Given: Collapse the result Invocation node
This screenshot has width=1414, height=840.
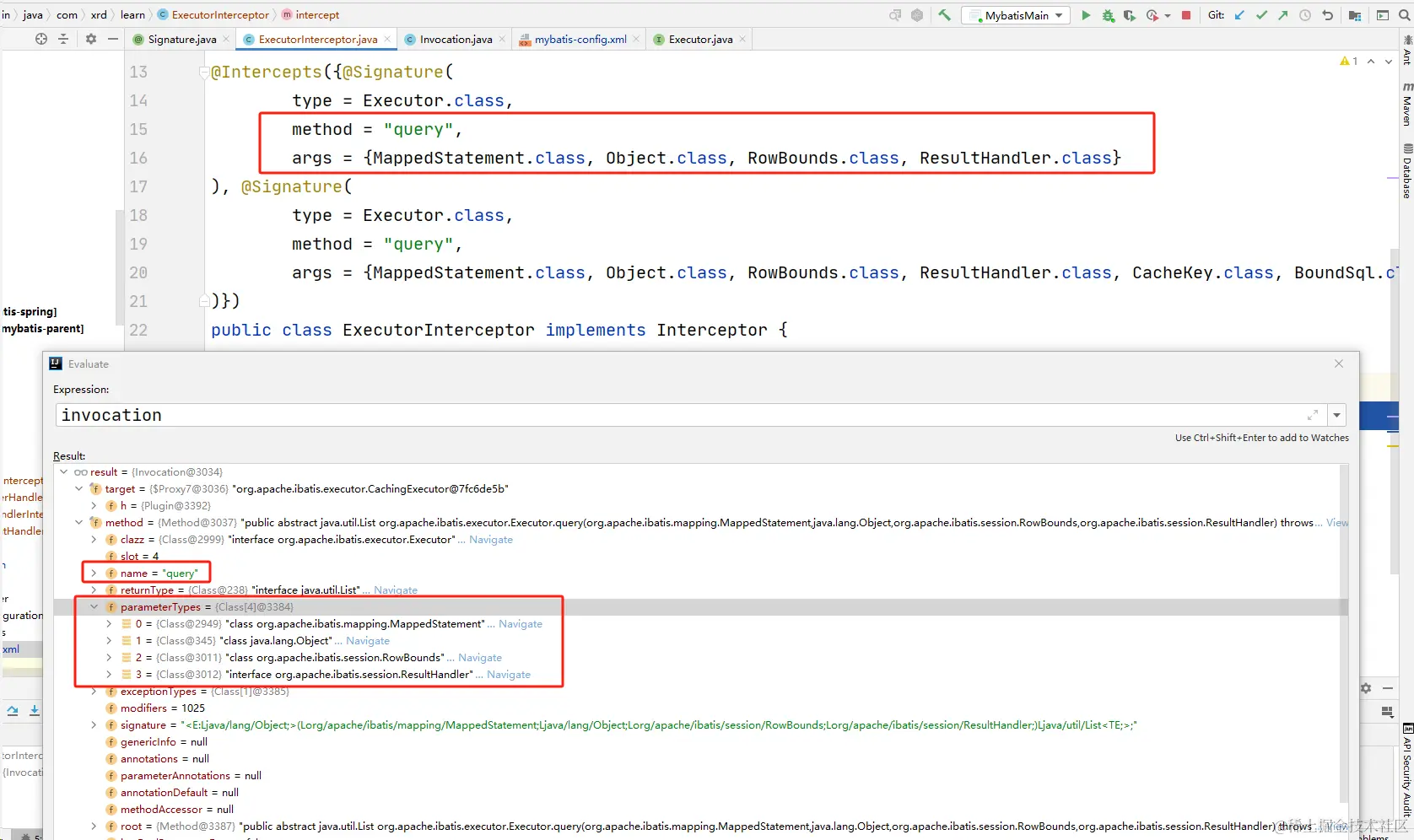Looking at the screenshot, I should pyautogui.click(x=64, y=472).
